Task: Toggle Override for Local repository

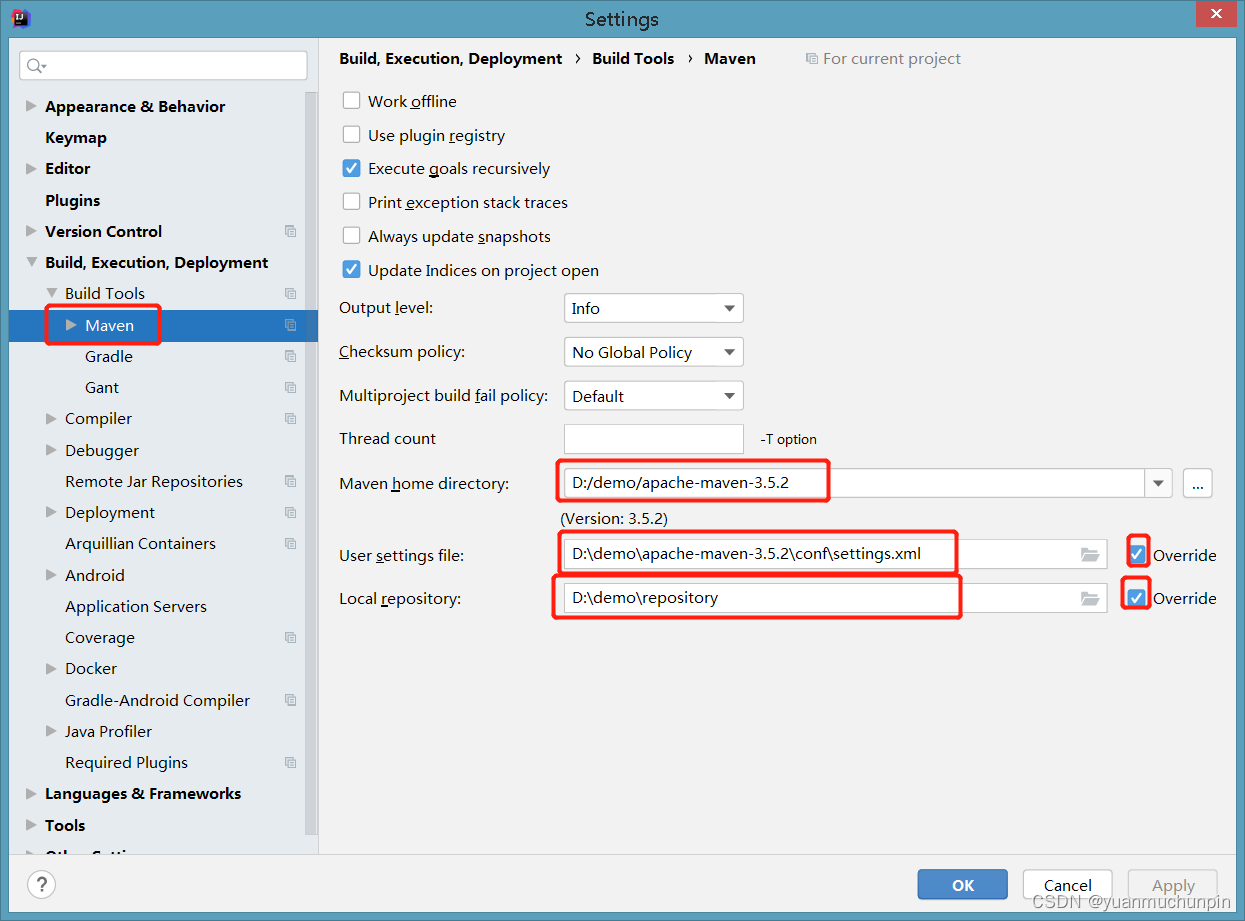Action: (x=1136, y=598)
